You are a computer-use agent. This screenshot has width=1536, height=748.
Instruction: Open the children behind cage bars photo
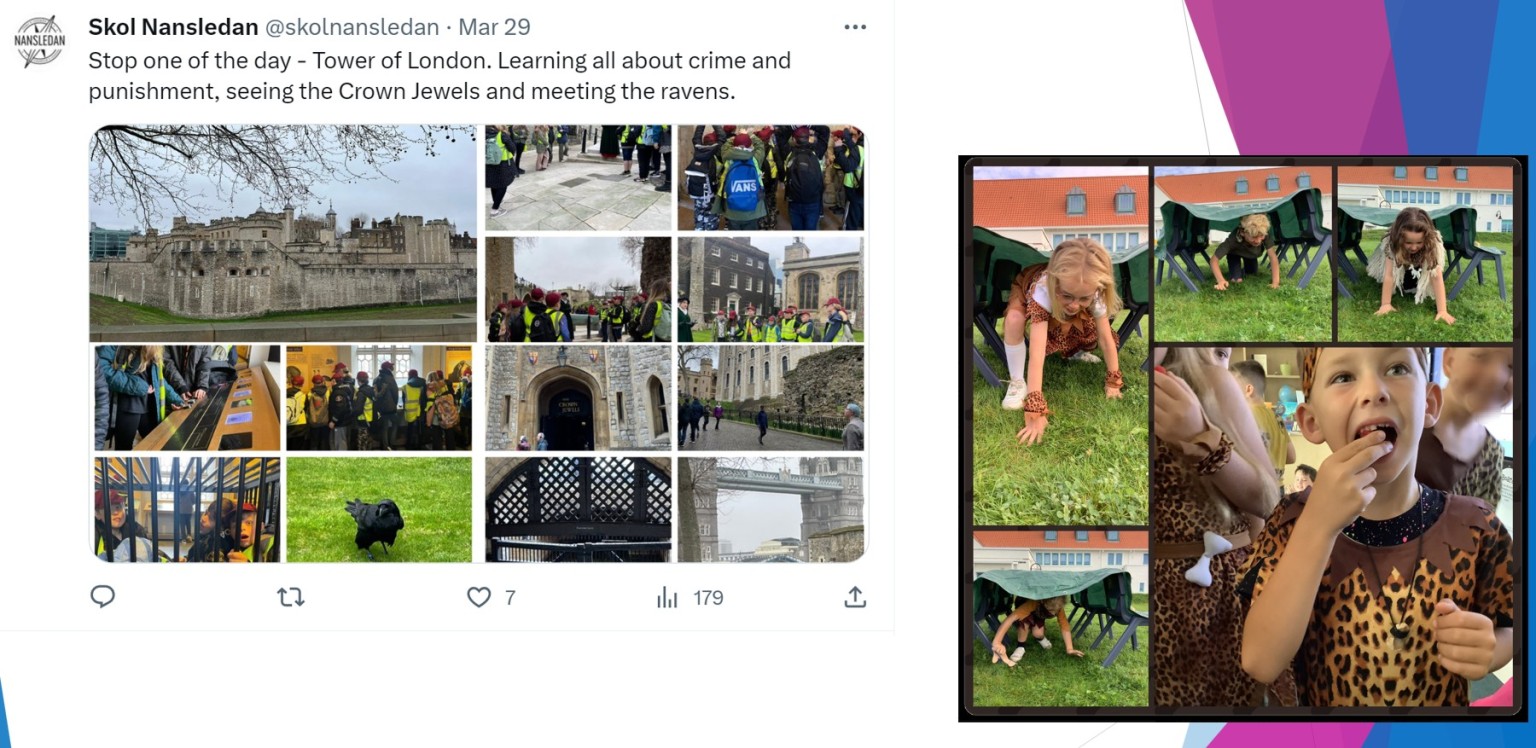187,509
